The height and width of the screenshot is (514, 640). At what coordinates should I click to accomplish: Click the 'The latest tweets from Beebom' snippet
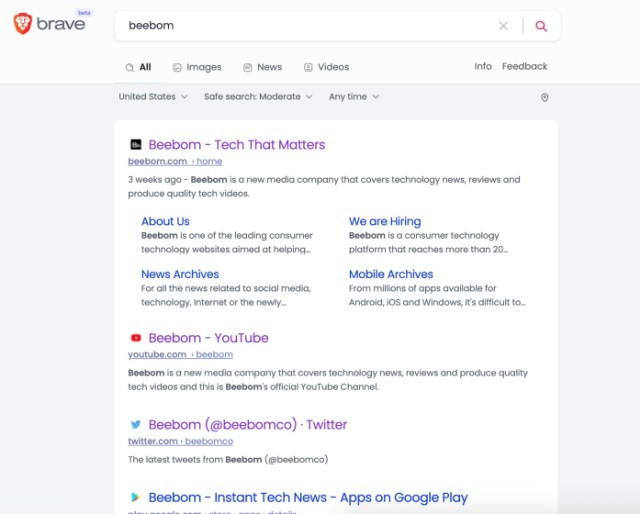point(228,460)
